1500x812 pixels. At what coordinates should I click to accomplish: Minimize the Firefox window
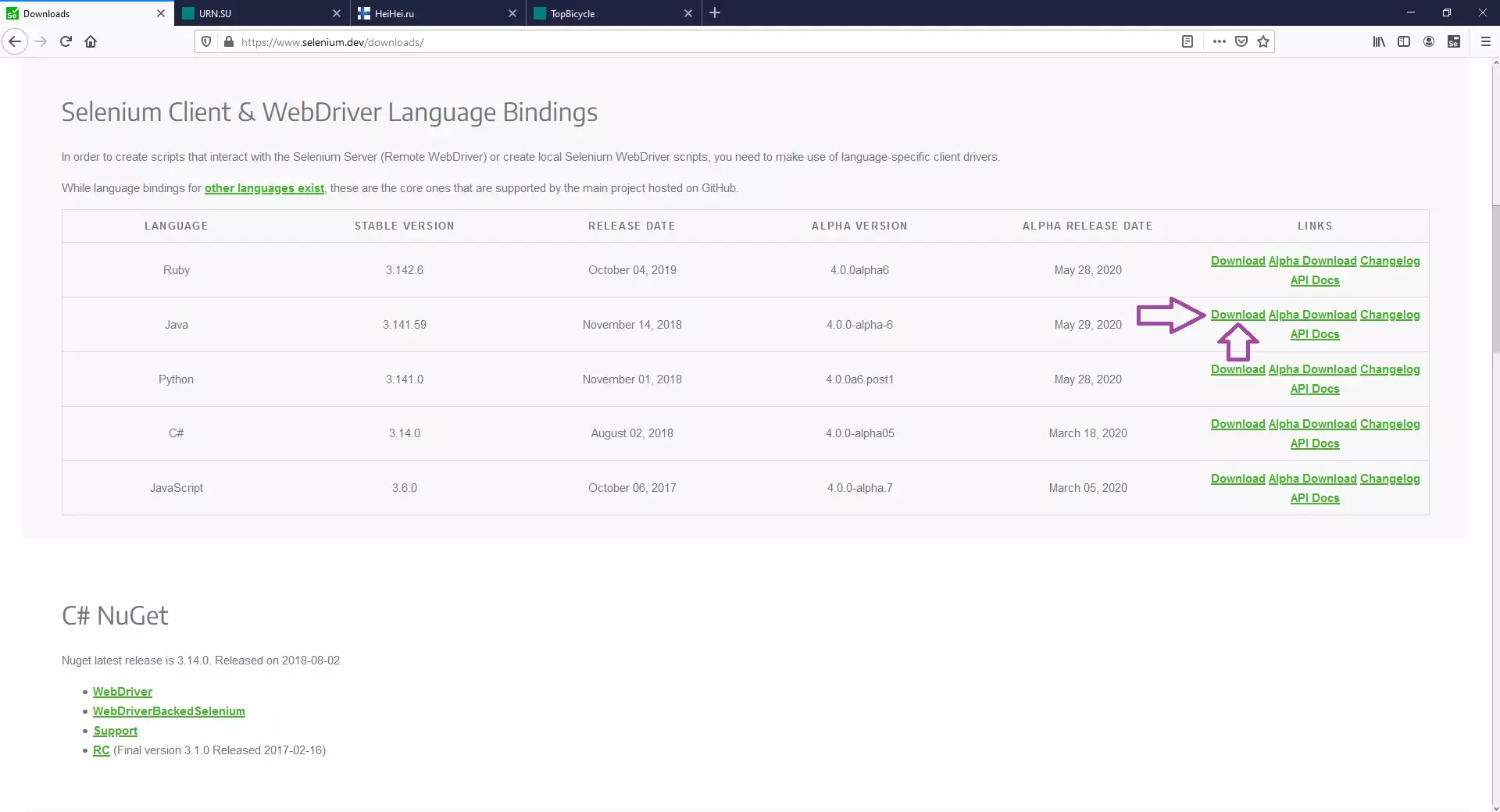point(1411,12)
